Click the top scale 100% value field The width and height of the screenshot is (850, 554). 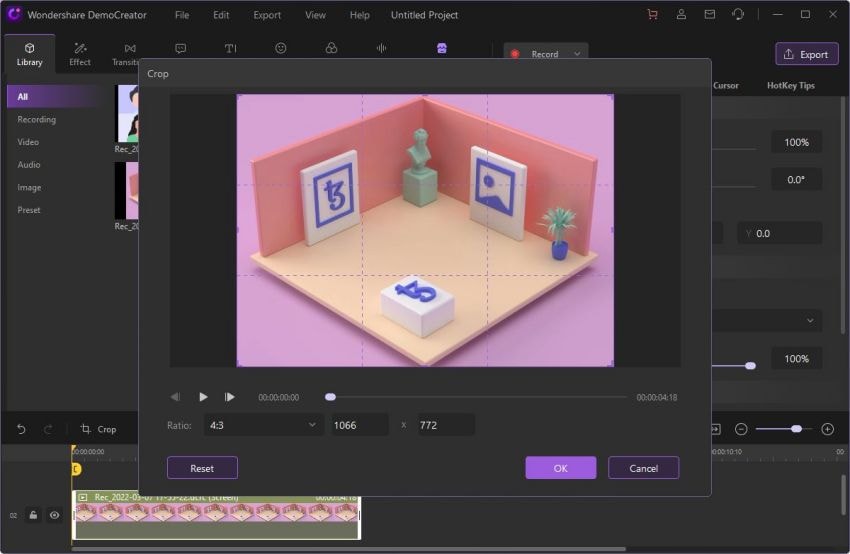tap(796, 142)
